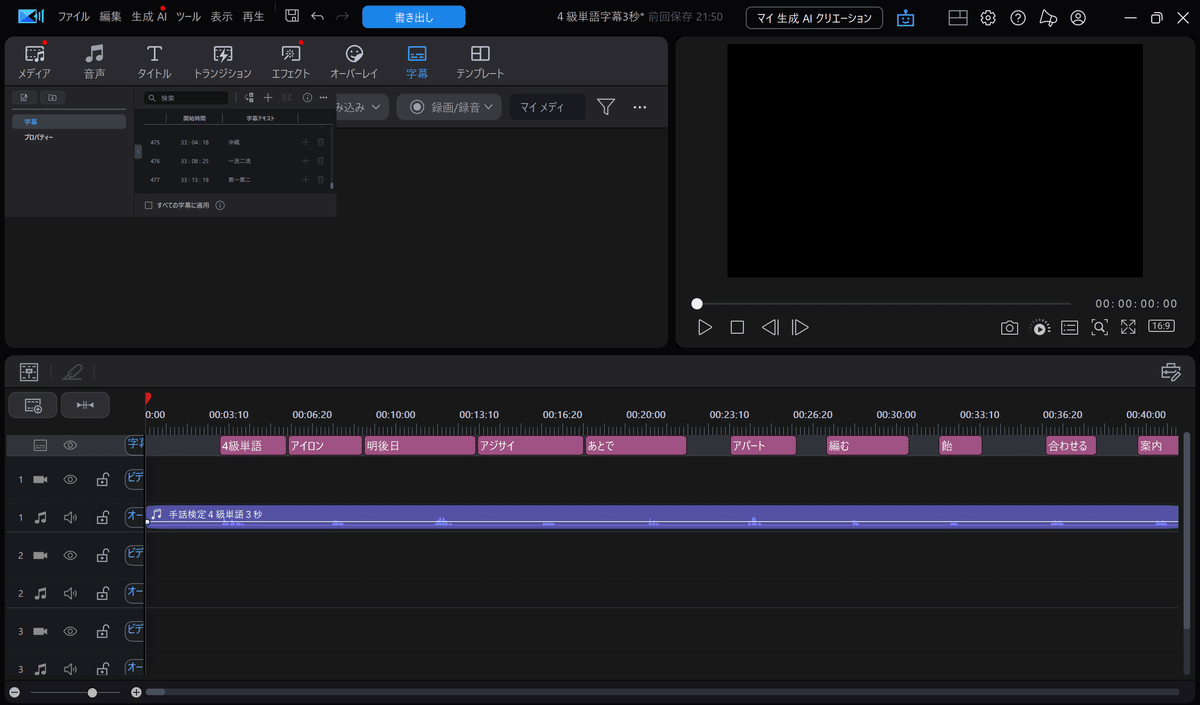Click the subtitle import file icon
The image size is (1200, 705).
(x=24, y=97)
